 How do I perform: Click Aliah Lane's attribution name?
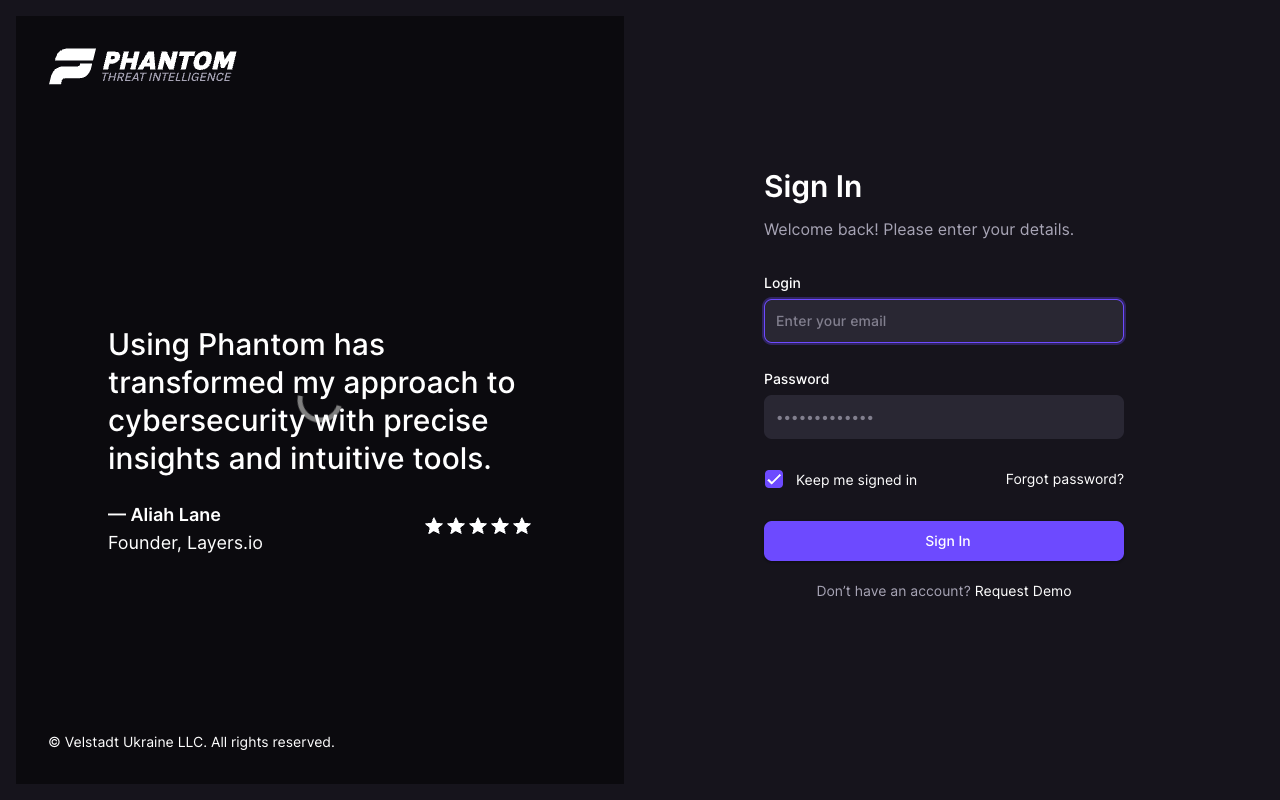tap(164, 514)
